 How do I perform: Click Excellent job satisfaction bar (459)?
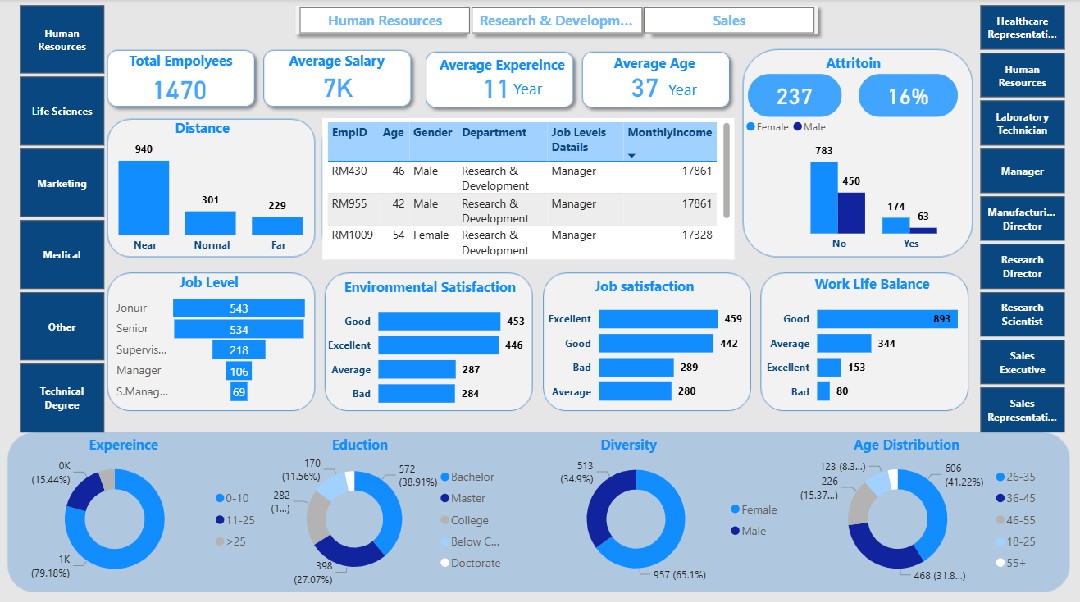pyautogui.click(x=658, y=318)
